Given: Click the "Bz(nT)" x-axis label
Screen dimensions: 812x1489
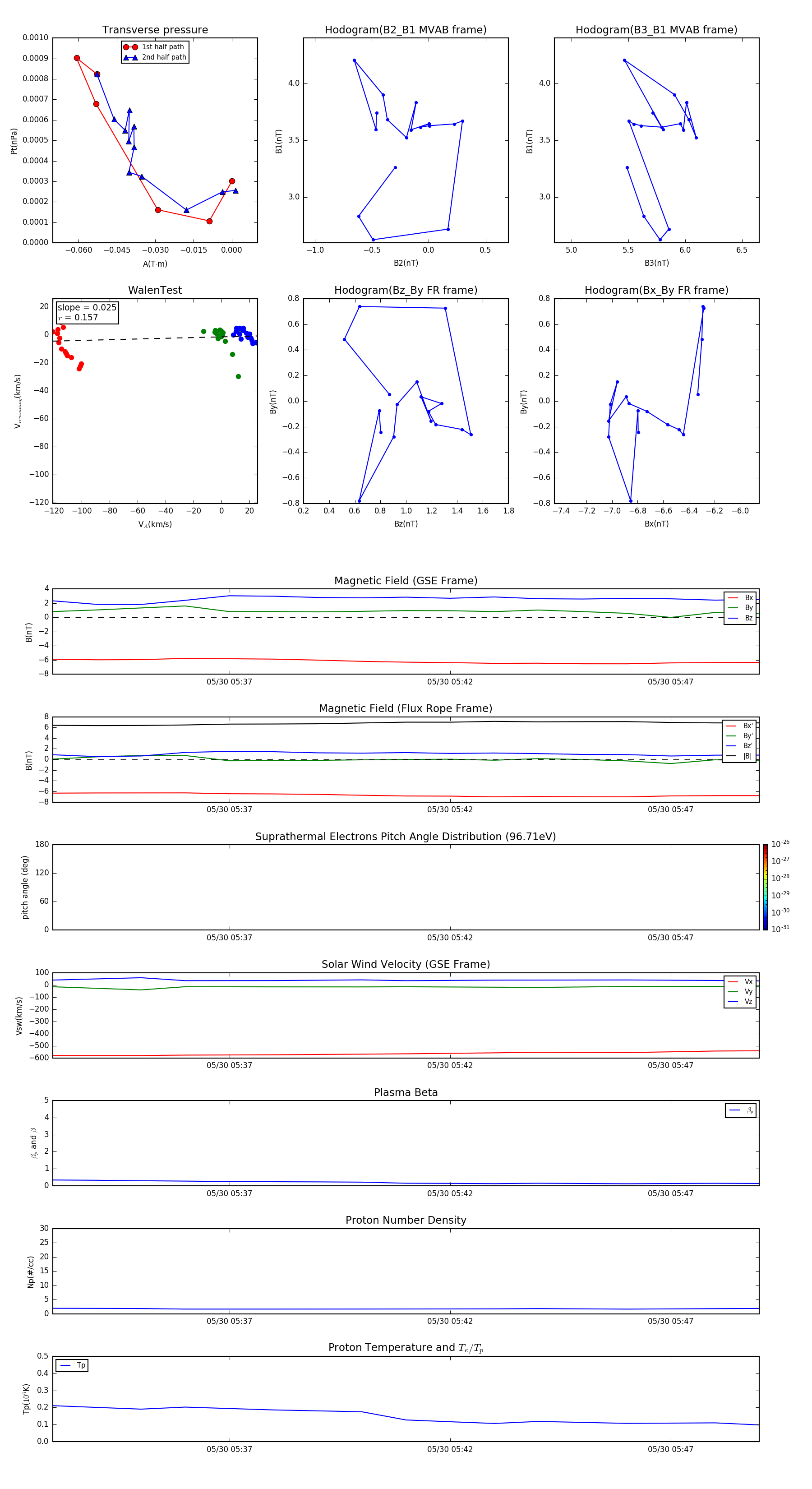Looking at the screenshot, I should 406,524.
